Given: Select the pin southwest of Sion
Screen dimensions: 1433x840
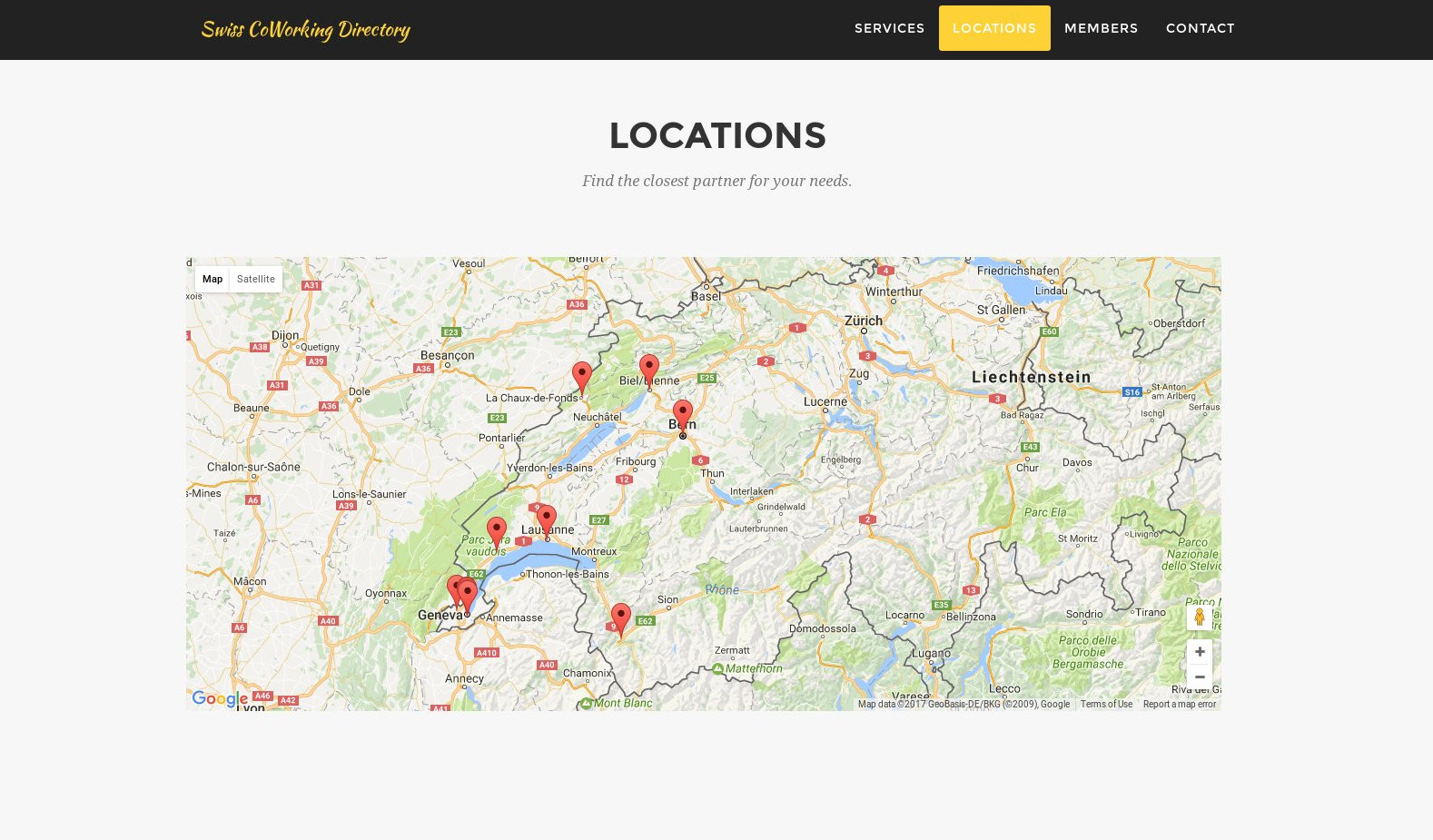Looking at the screenshot, I should pyautogui.click(x=620, y=618).
